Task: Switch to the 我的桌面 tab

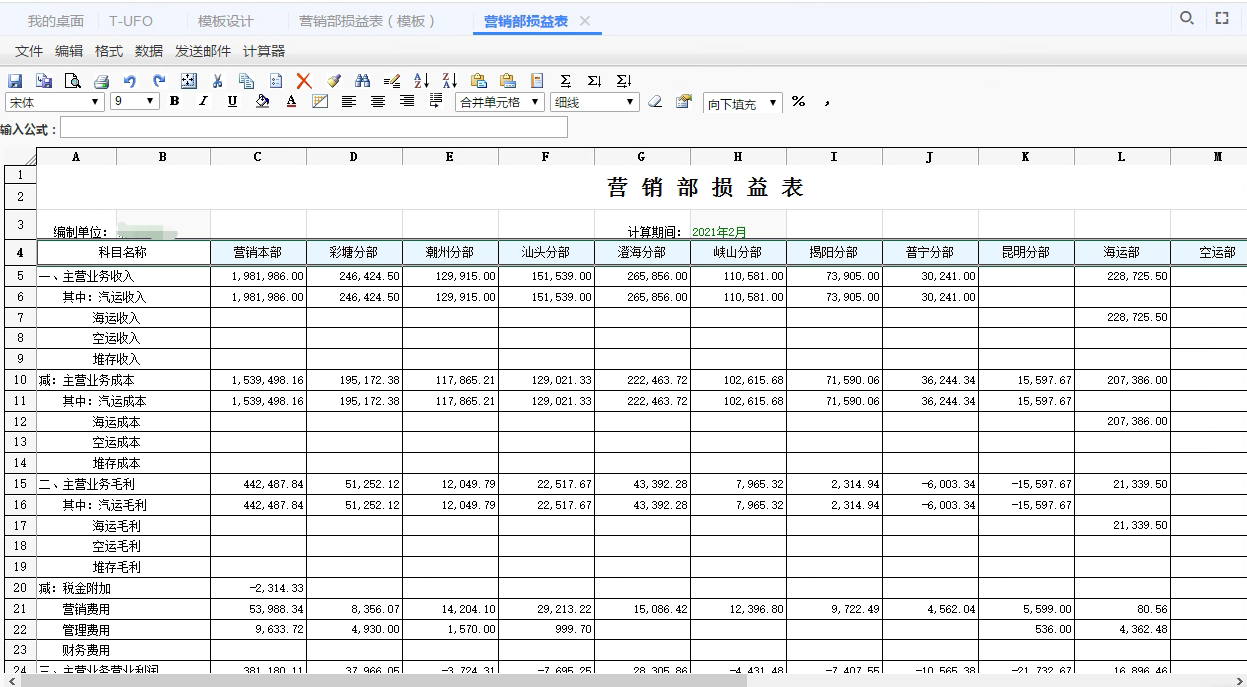Action: point(56,21)
